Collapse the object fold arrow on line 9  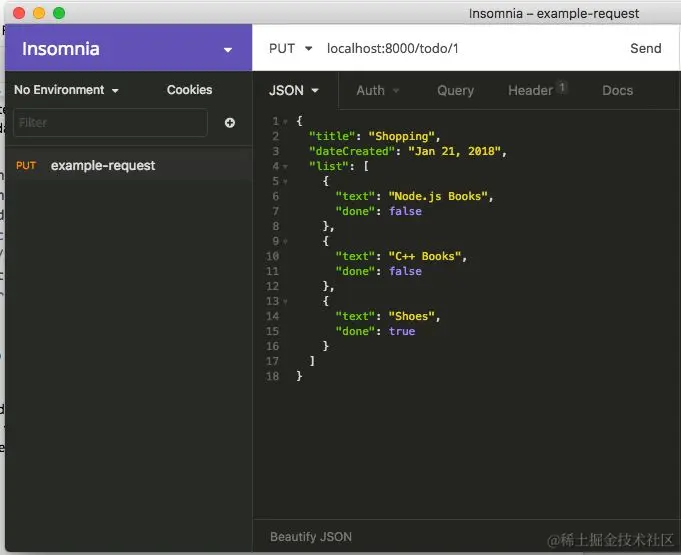click(285, 241)
